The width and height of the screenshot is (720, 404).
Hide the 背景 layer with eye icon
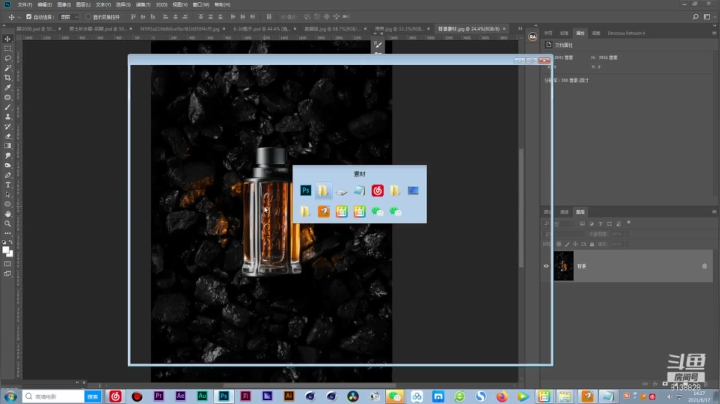click(x=546, y=266)
